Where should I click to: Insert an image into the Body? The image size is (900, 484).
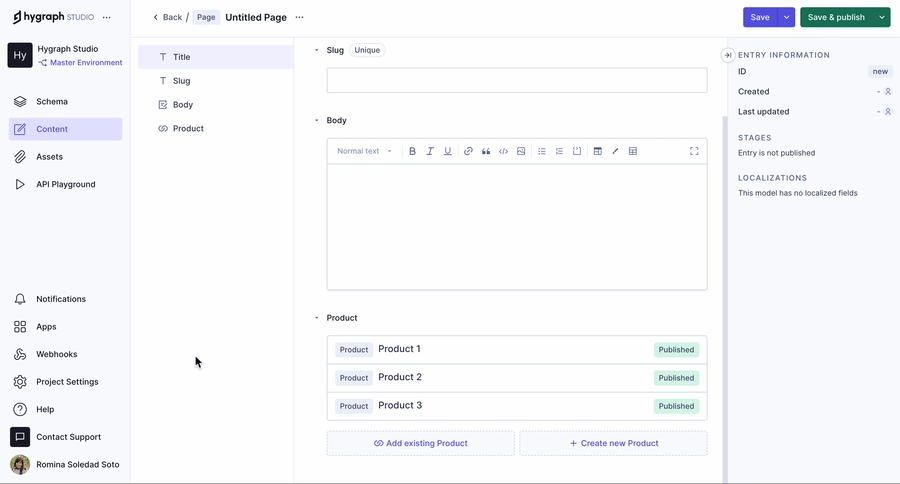521,151
